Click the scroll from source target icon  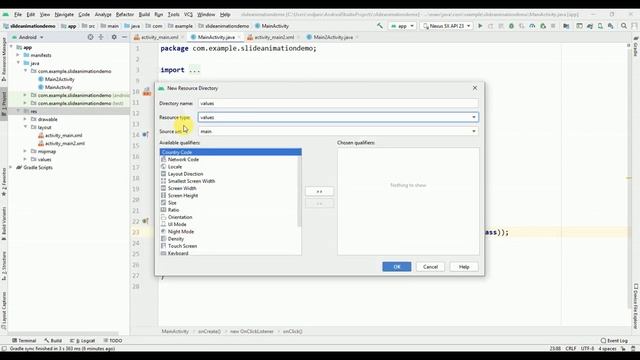(90, 37)
